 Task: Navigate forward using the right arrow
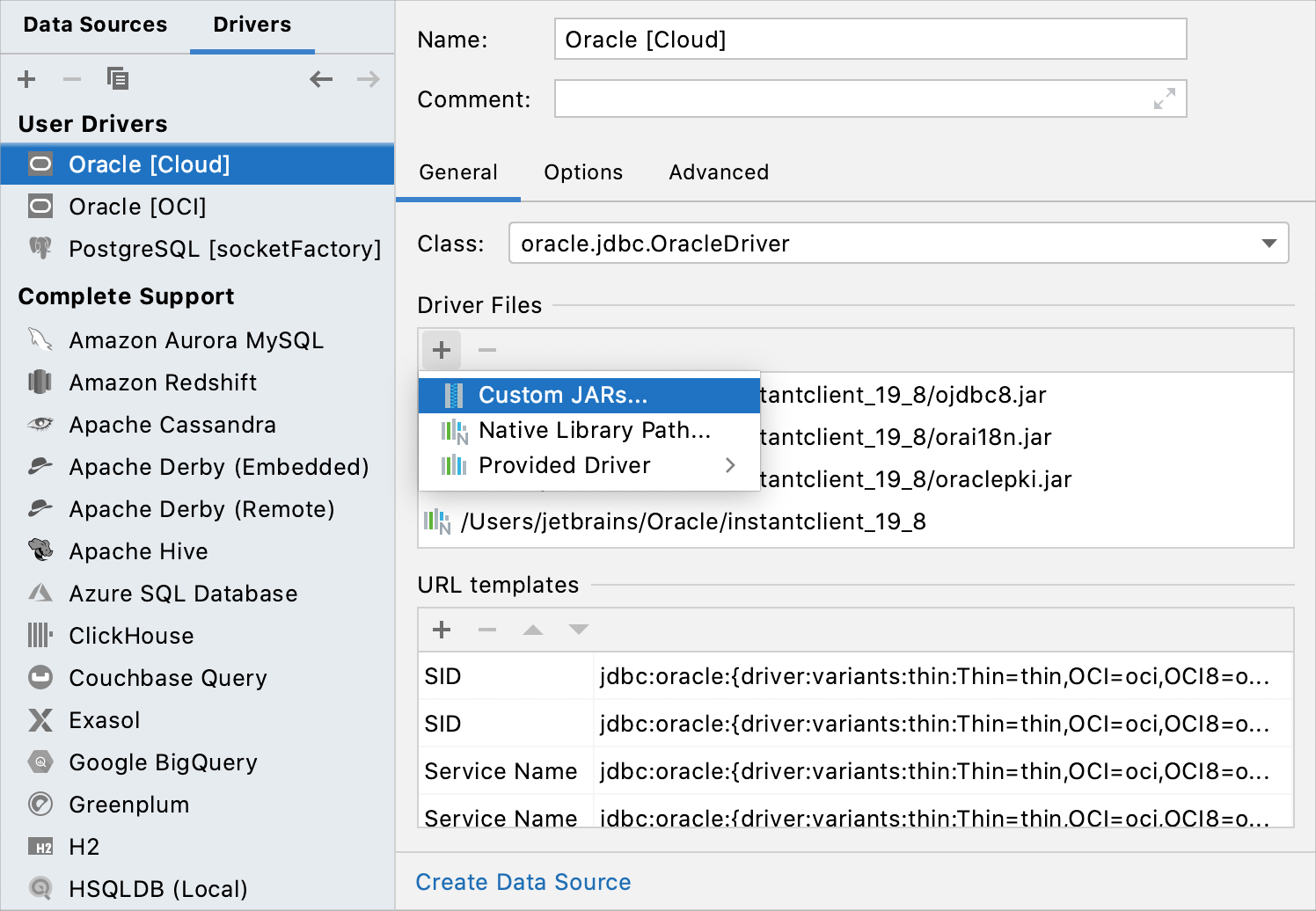369,78
